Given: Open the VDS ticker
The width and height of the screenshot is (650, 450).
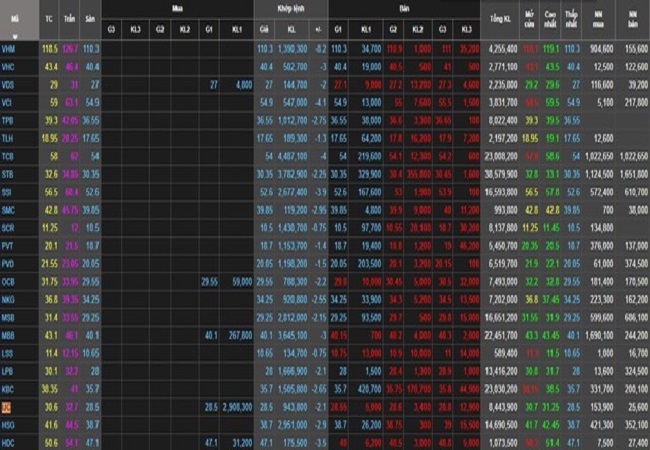Looking at the screenshot, I should pos(7,85).
